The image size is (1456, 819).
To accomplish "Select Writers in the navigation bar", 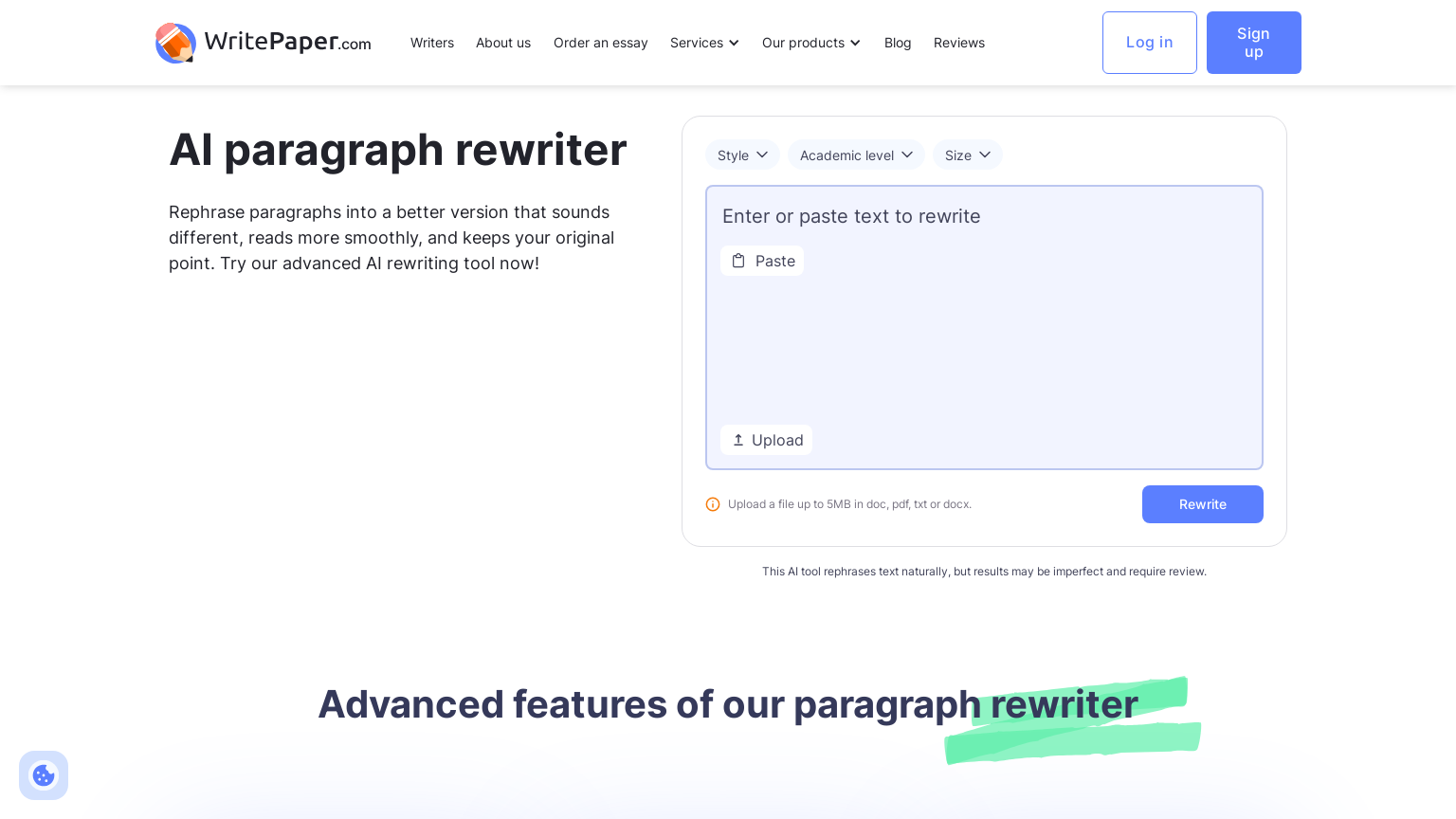I will pyautogui.click(x=432, y=43).
